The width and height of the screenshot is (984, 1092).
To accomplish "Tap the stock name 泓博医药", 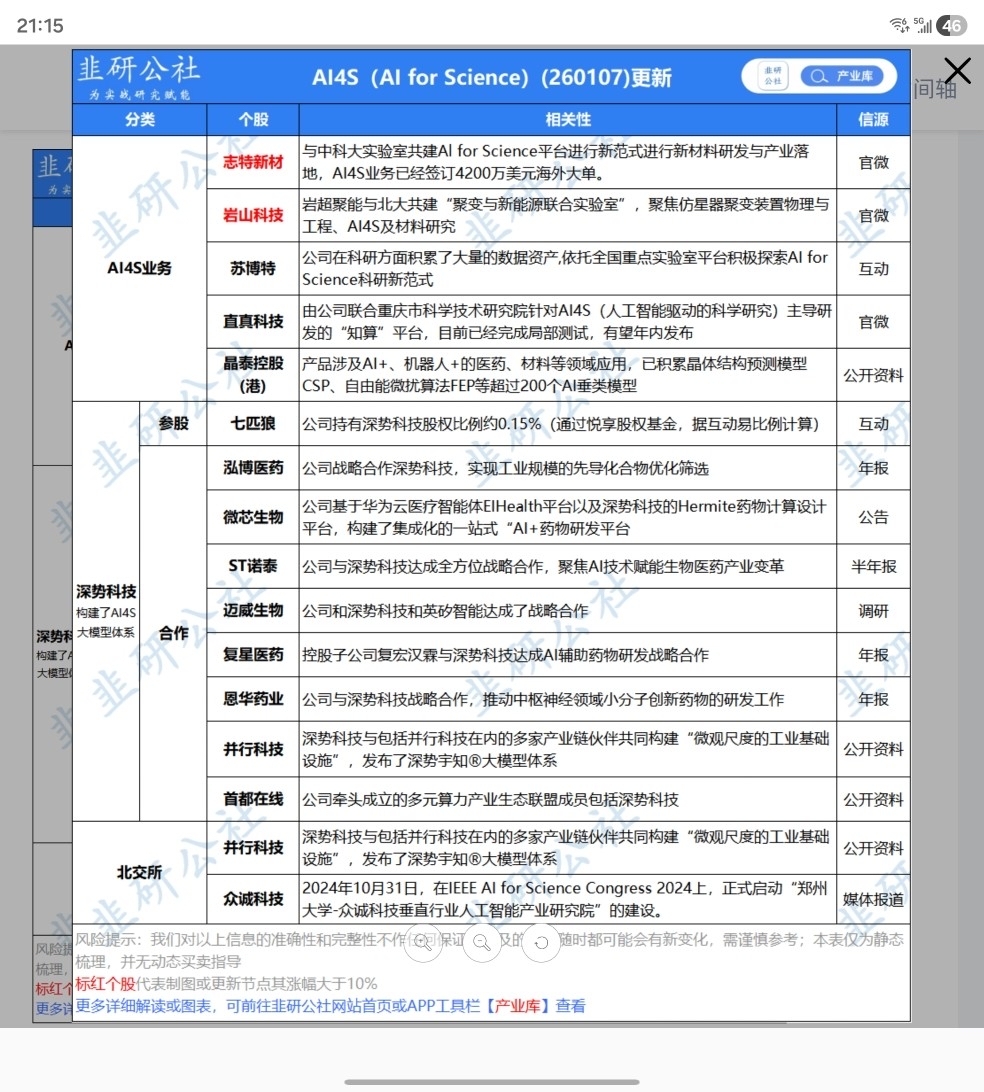I will click(x=253, y=468).
